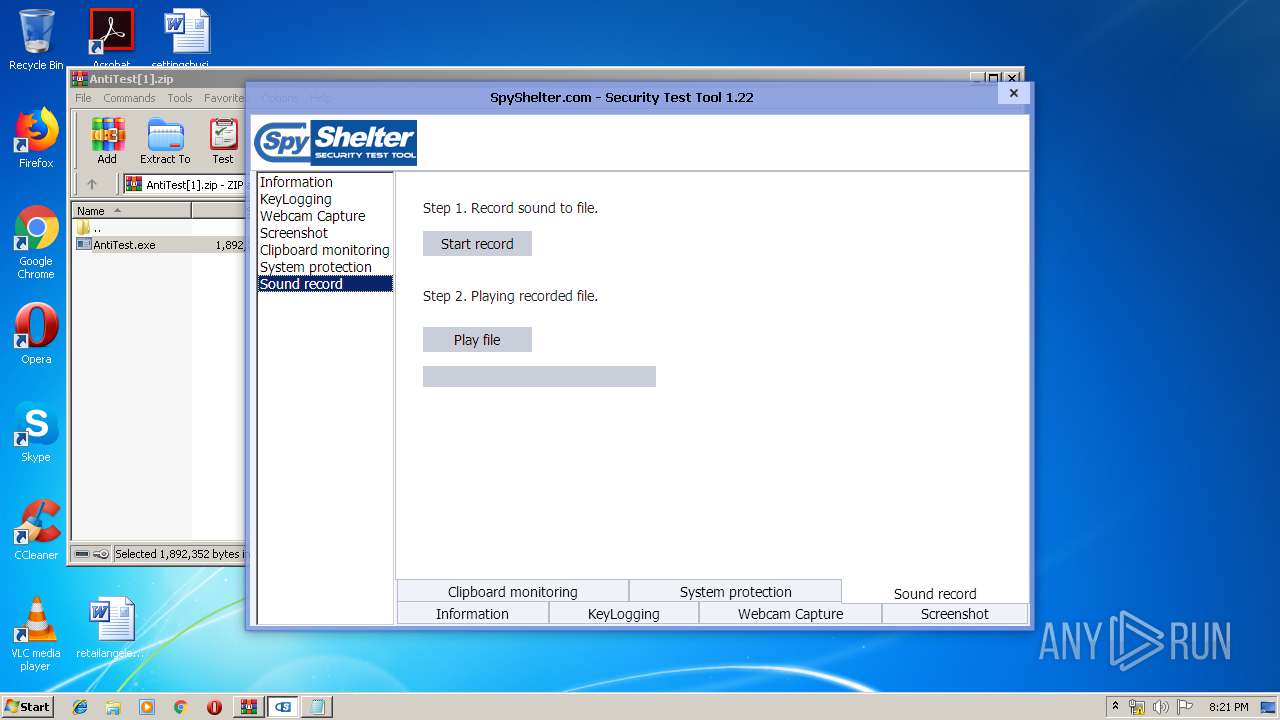Select Sound record in the left list
Screen dimensions: 1280x720
click(325, 284)
